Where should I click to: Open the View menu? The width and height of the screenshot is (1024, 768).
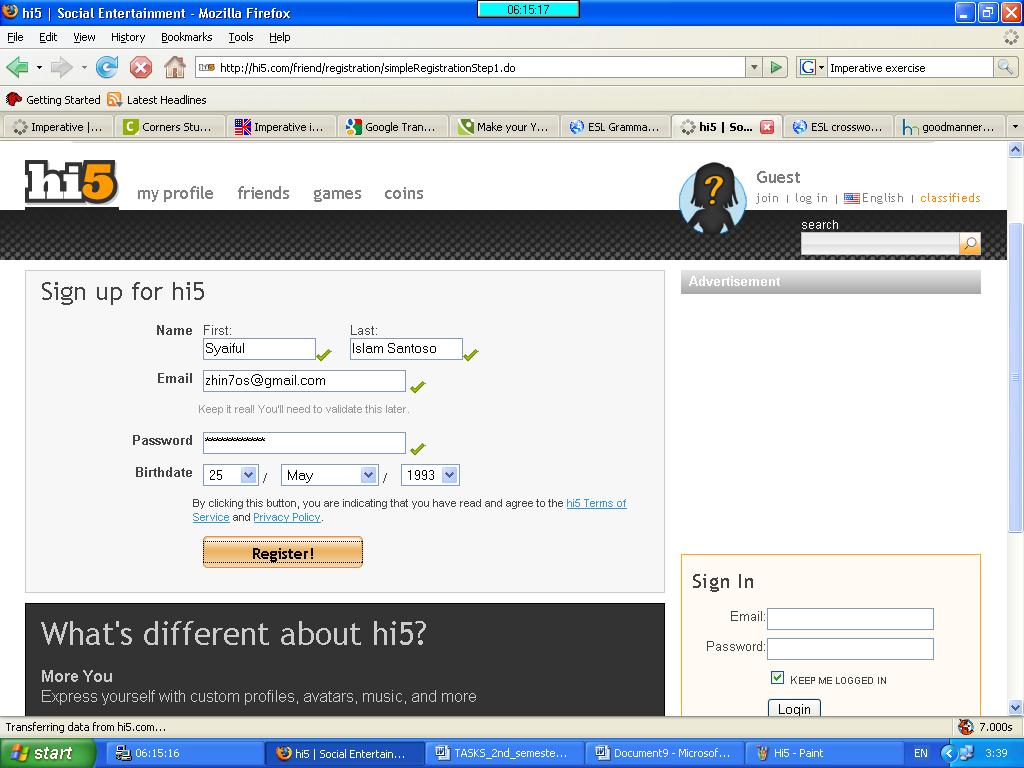[x=84, y=37]
